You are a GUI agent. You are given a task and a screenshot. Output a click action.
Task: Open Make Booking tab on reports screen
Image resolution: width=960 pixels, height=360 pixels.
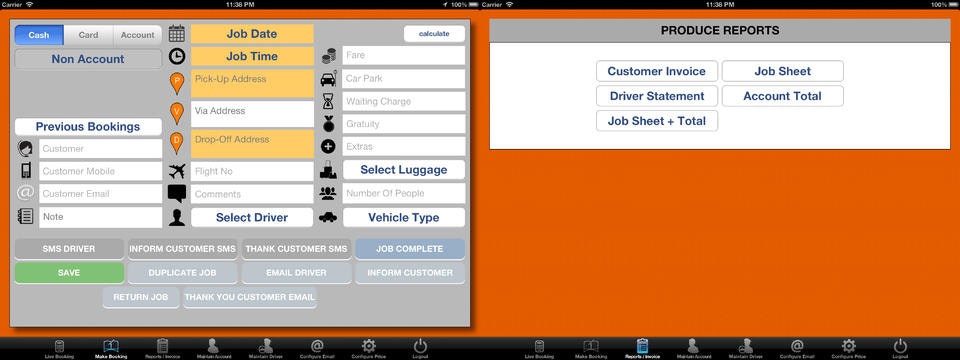(591, 349)
